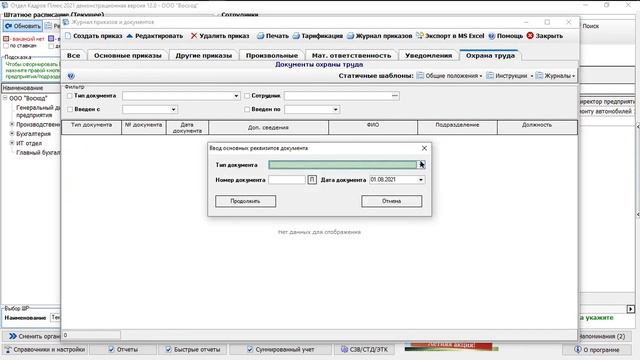Click the ФИО column header
Screen dimensions: 640x360
373,127
